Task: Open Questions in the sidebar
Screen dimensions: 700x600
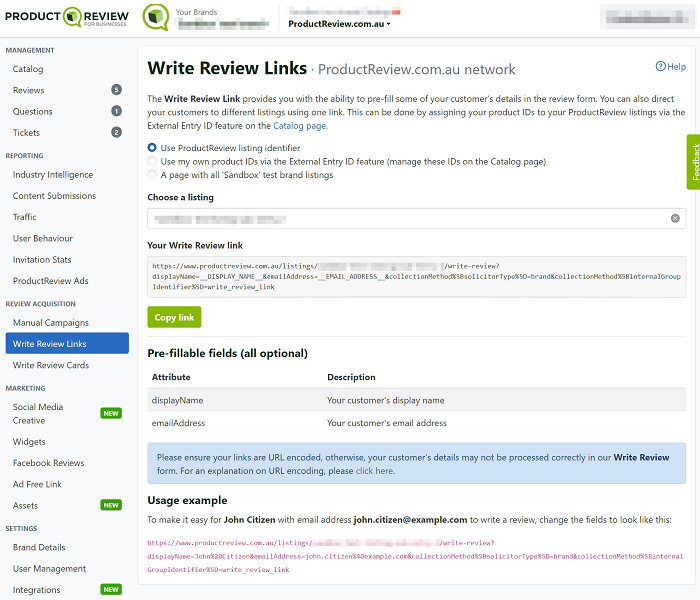Action: click(33, 111)
